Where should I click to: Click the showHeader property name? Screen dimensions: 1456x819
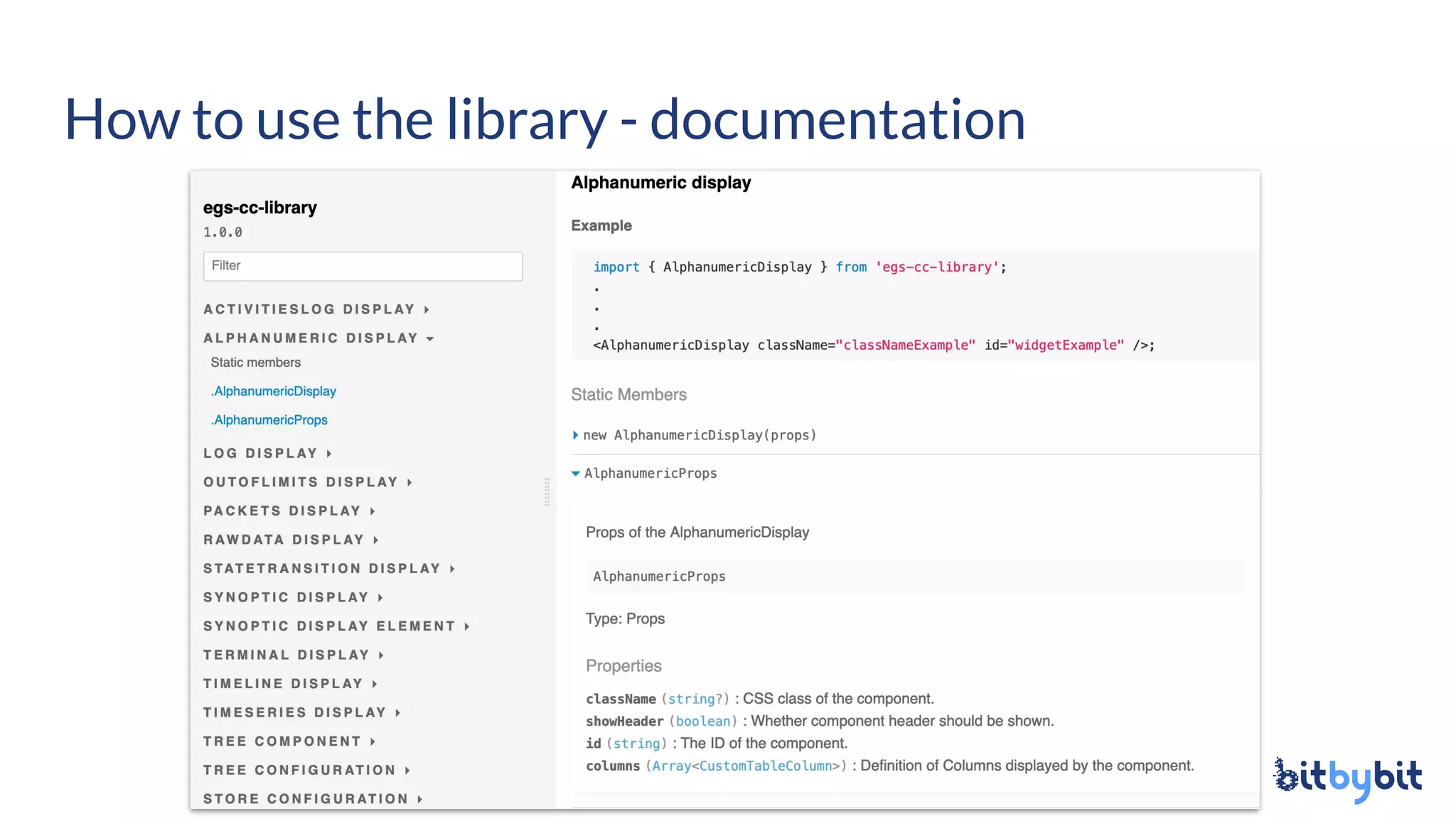[625, 721]
